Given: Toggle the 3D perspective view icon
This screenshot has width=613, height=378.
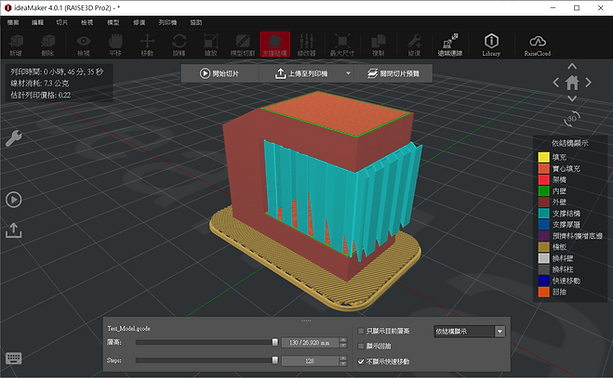Looking at the screenshot, I should (572, 118).
